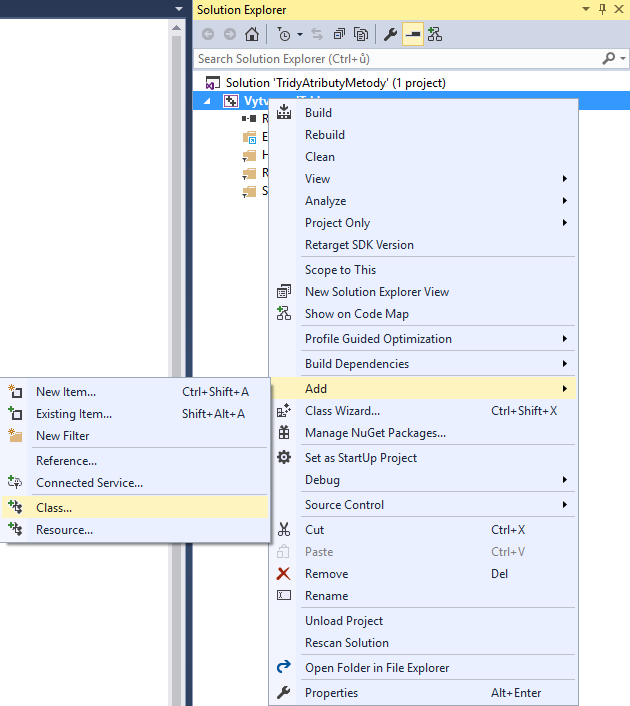630x706 pixels.
Task: Select Retarget SDK Version
Action: pyautogui.click(x=423, y=245)
